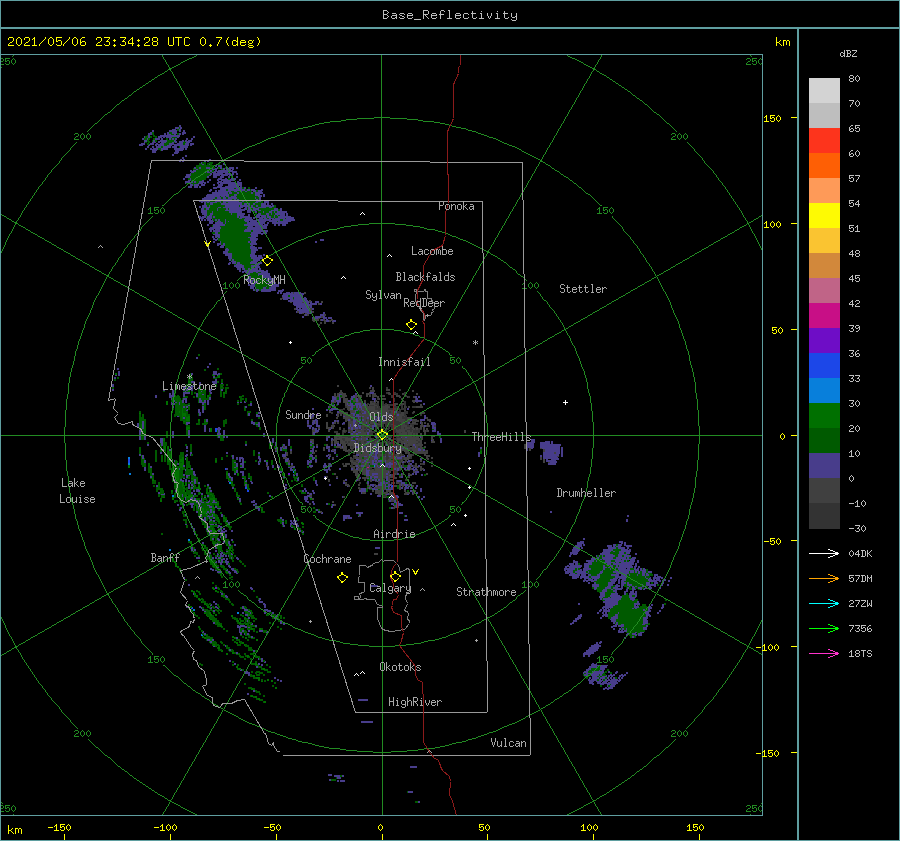Click the yellow diamond marker near Red Deer
This screenshot has width=900, height=841.
pyautogui.click(x=411, y=325)
